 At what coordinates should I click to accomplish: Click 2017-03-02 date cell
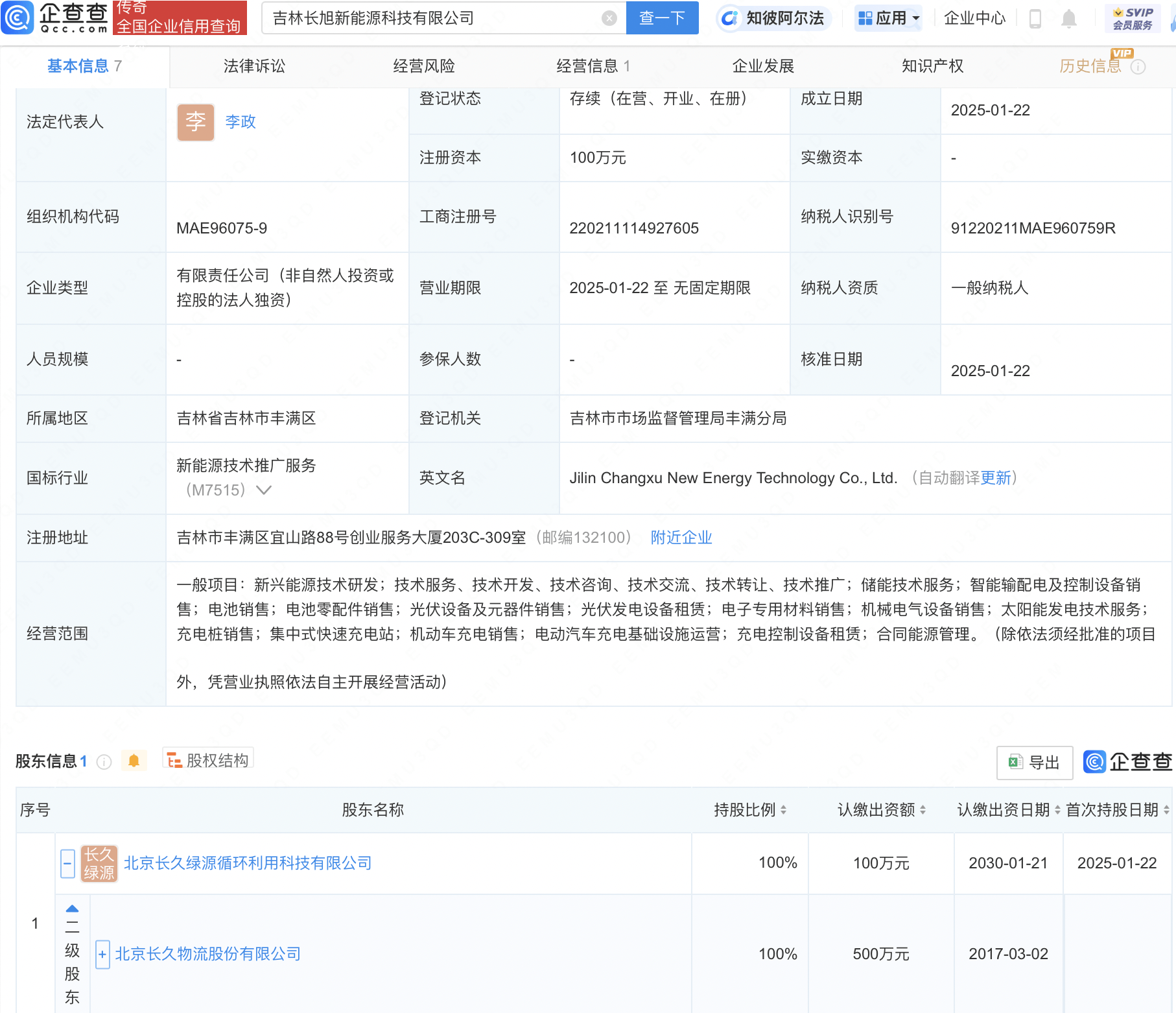coord(1008,954)
